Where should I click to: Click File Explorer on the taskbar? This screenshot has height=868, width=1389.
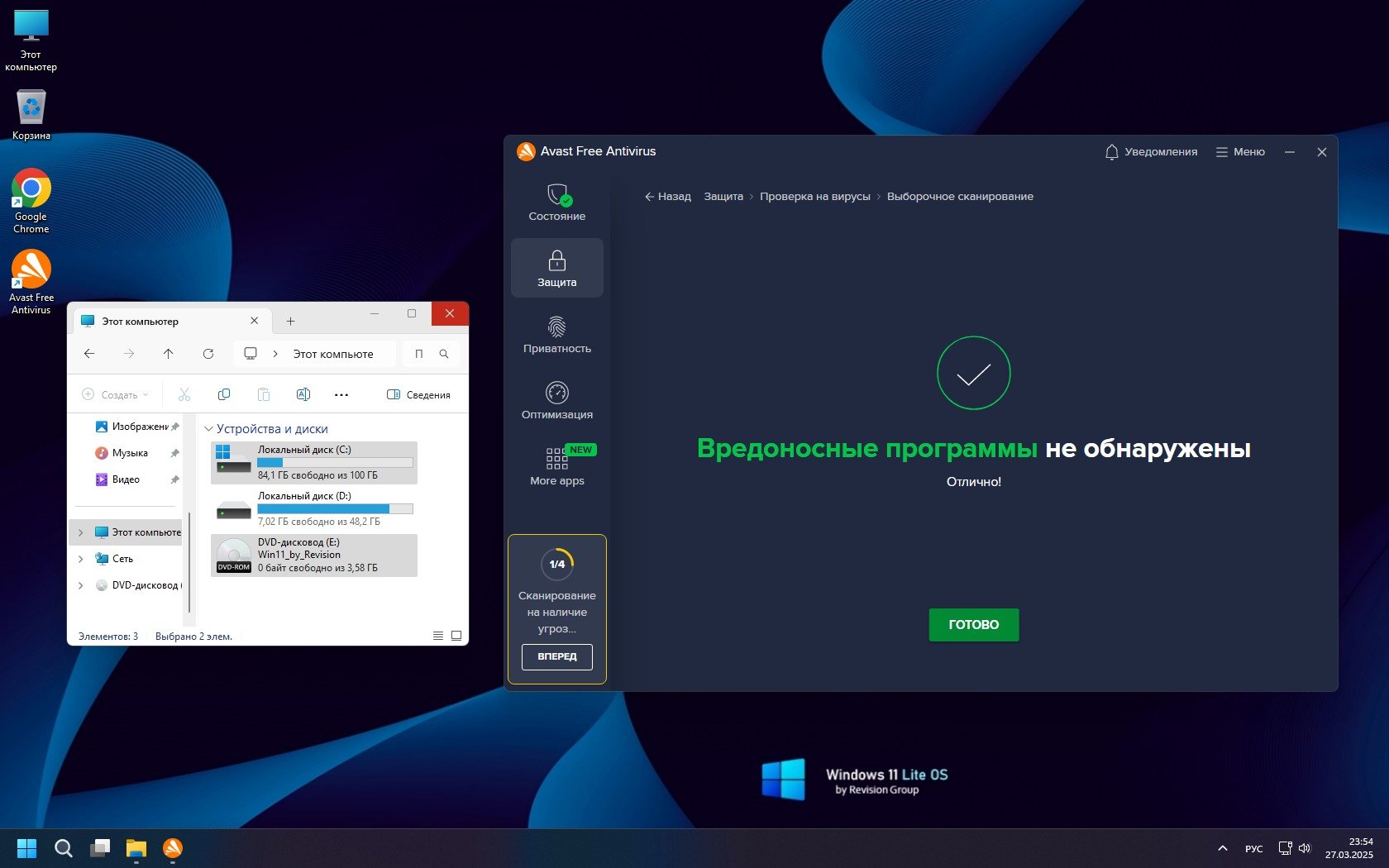[x=136, y=848]
